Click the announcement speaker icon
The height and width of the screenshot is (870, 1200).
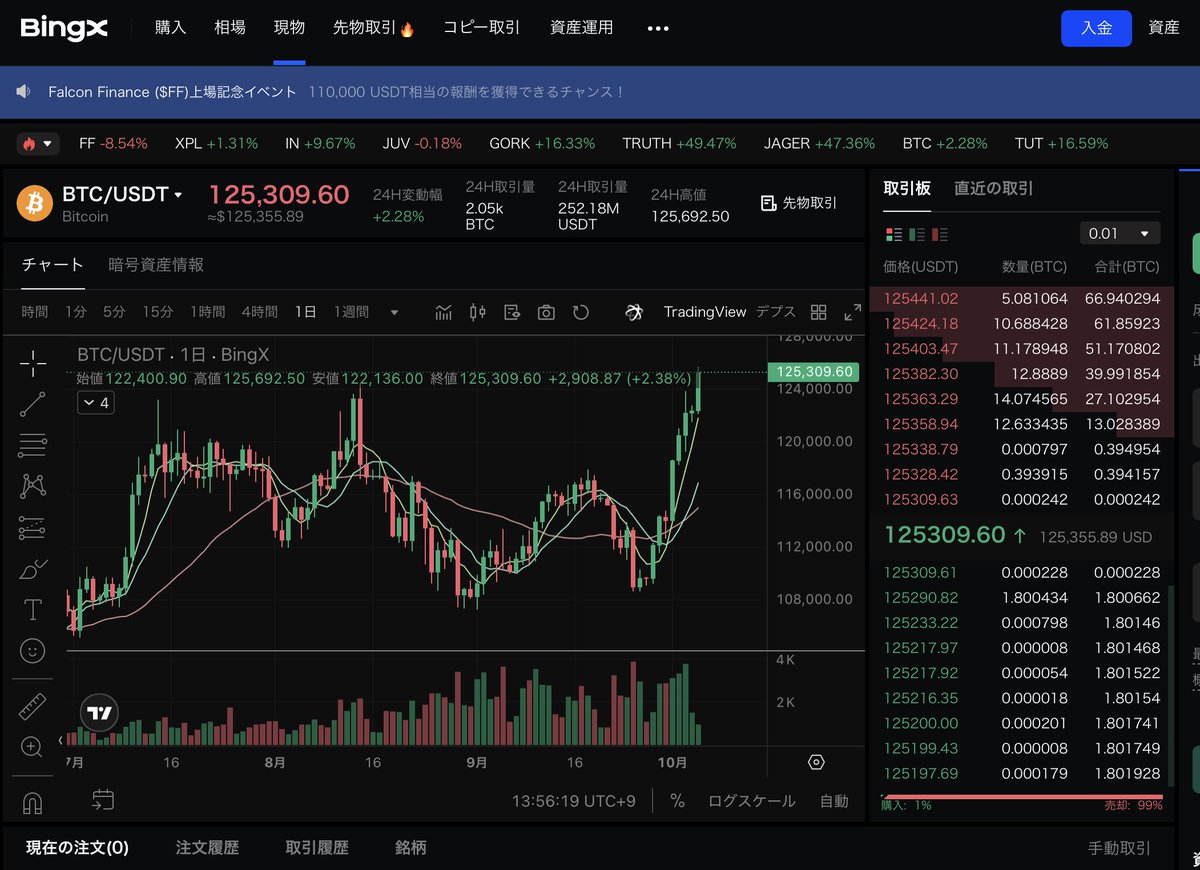pyautogui.click(x=24, y=92)
